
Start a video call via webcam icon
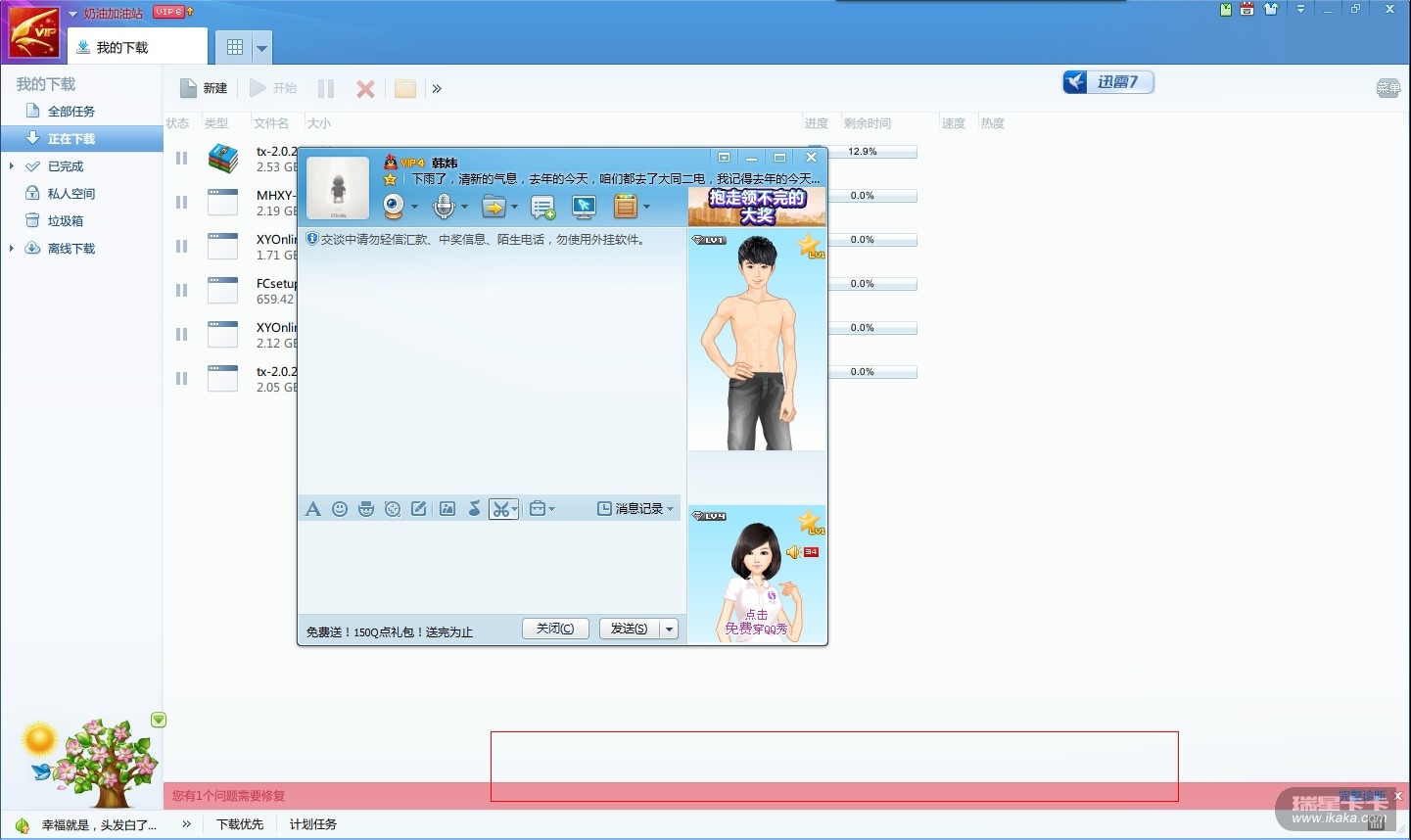pyautogui.click(x=394, y=206)
